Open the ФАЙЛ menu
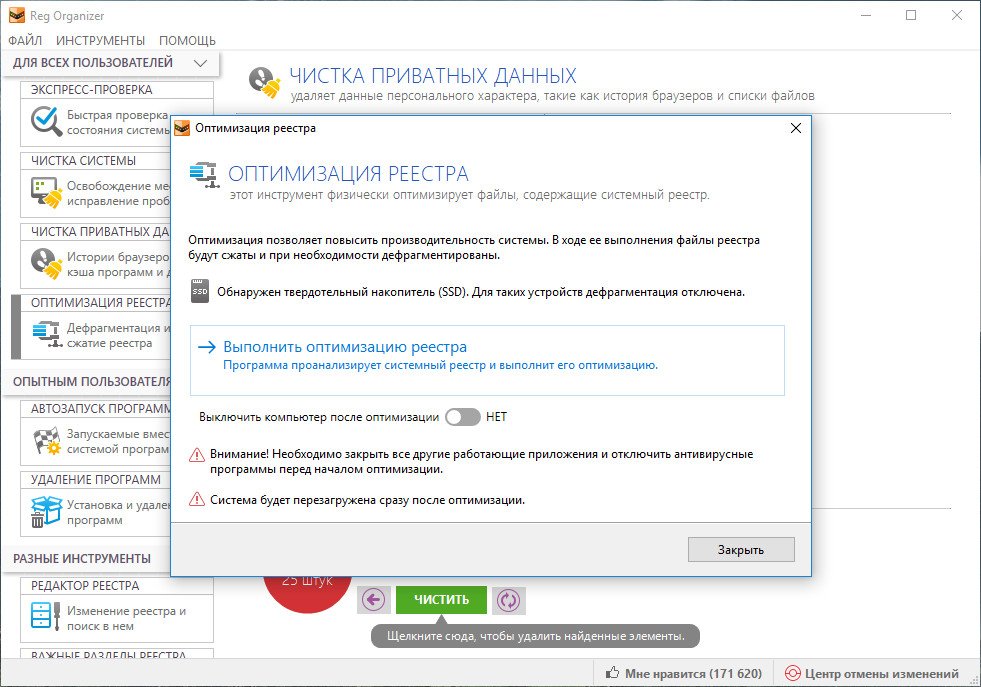Viewport: 981px width, 687px height. tap(25, 40)
